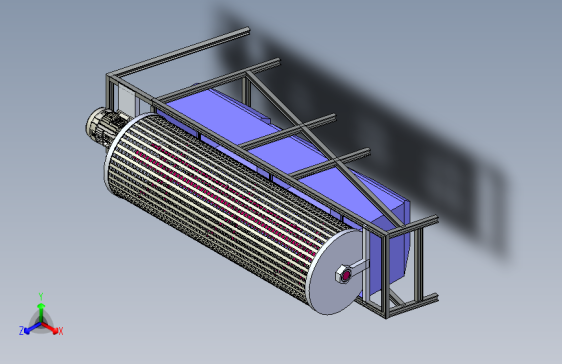Click the circular end cap disc of the drum

tap(333, 272)
